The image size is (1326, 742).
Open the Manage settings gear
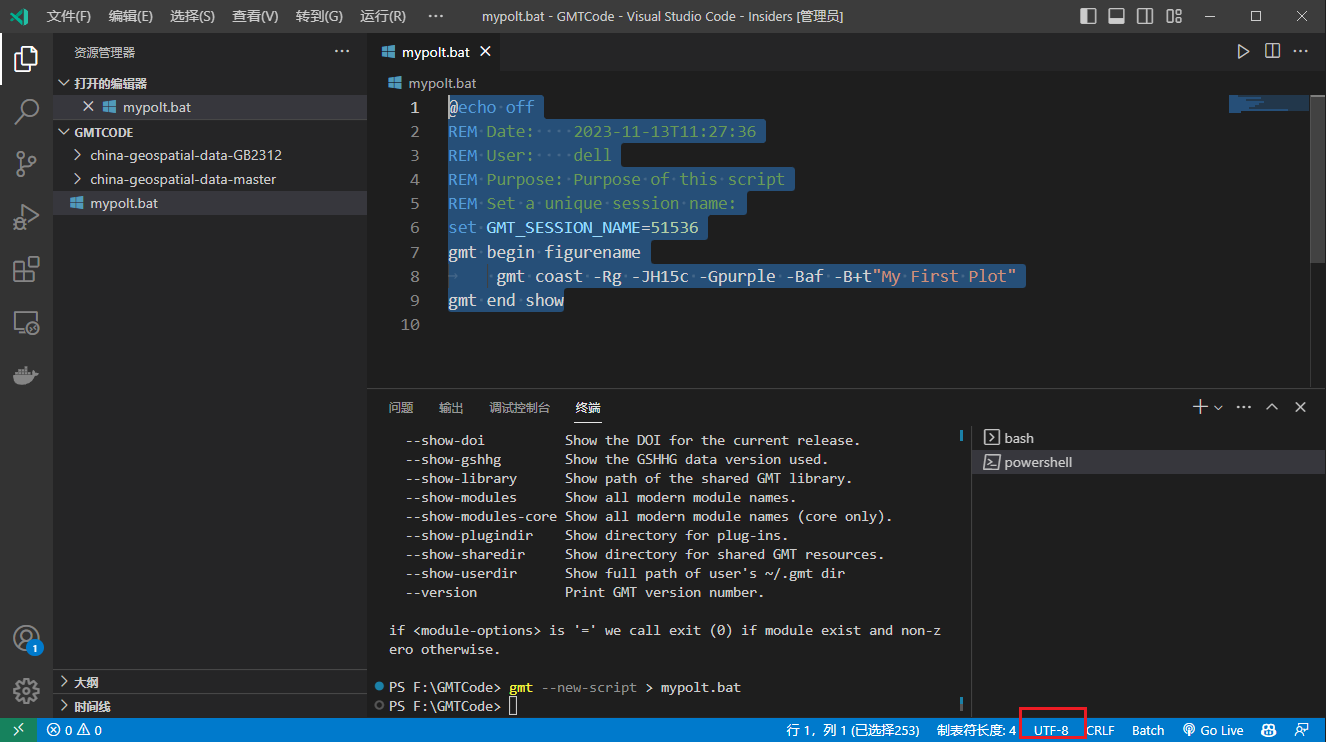[26, 690]
